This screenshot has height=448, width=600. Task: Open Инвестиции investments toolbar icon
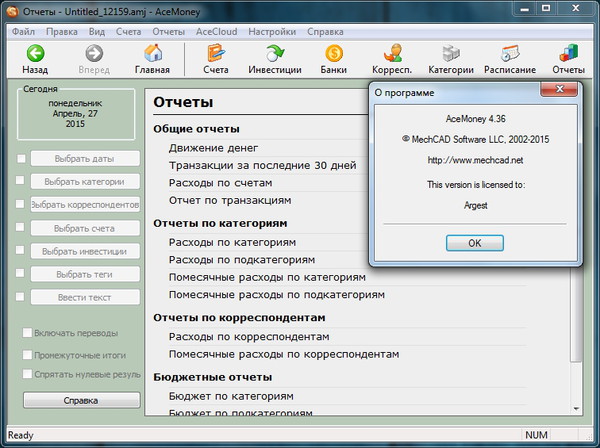277,54
